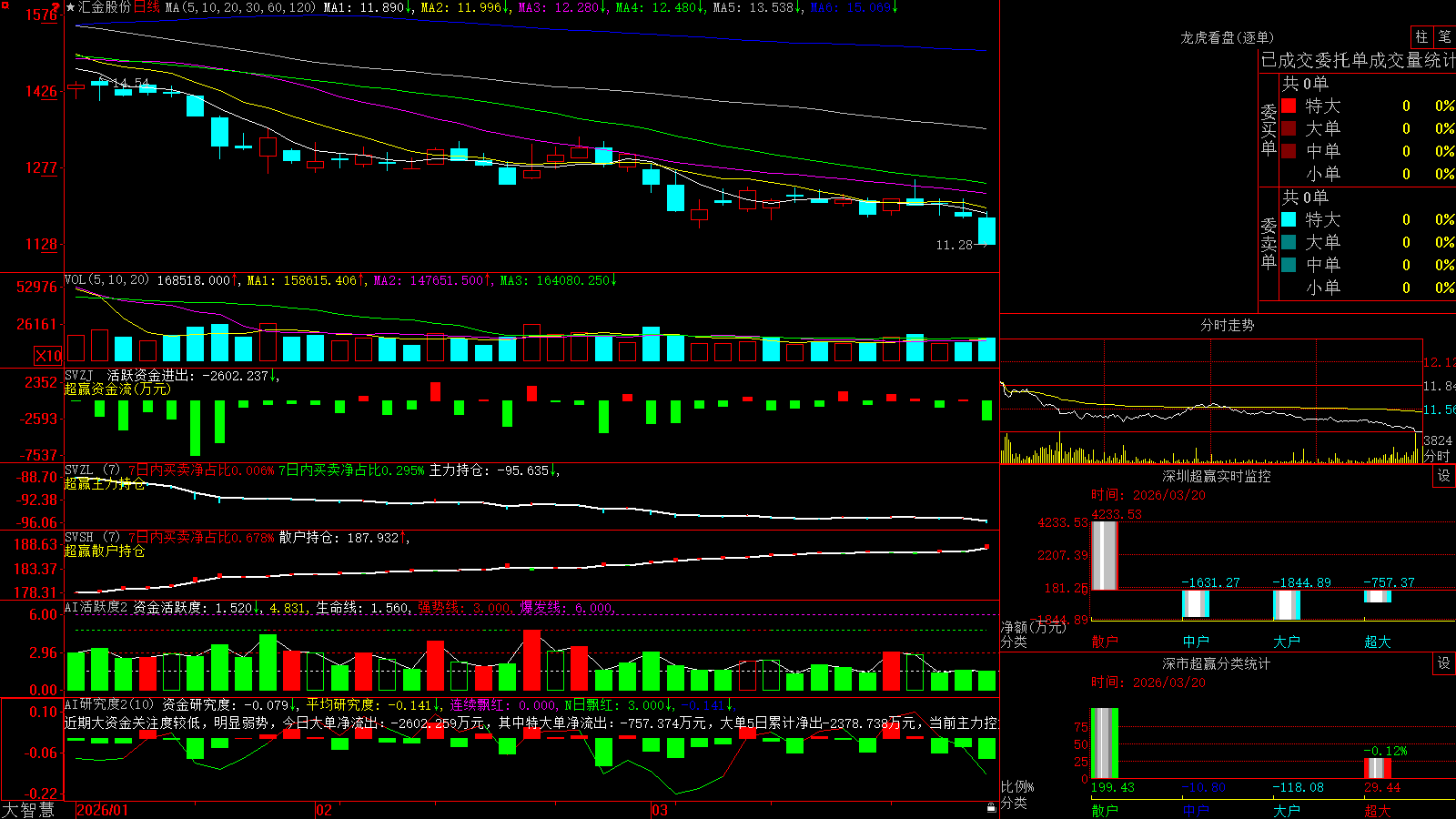Click the star favorite icon beside 汇金股份

coord(71,7)
